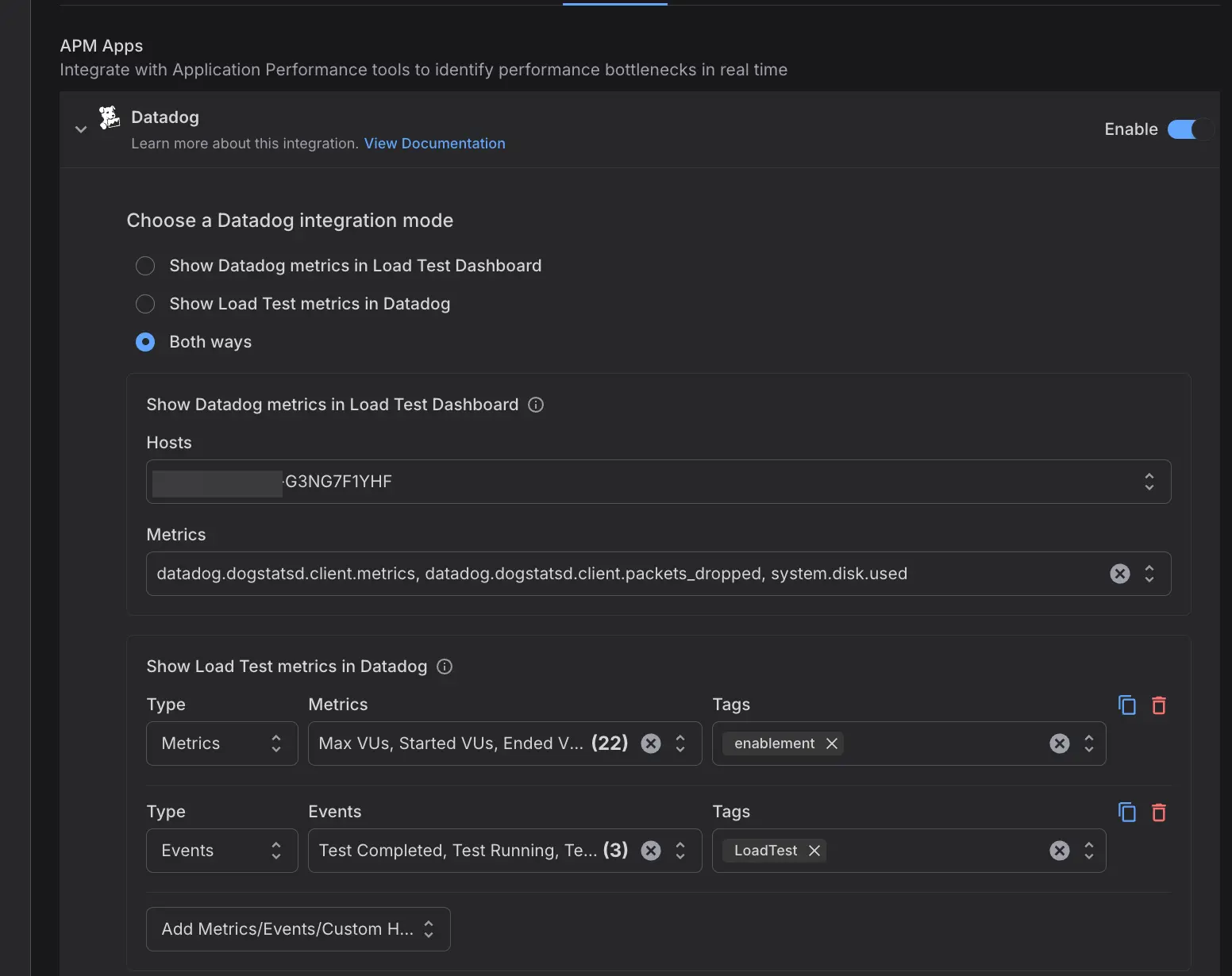Open the Hosts dropdown
This screenshot has height=976, width=1232.
click(x=659, y=482)
